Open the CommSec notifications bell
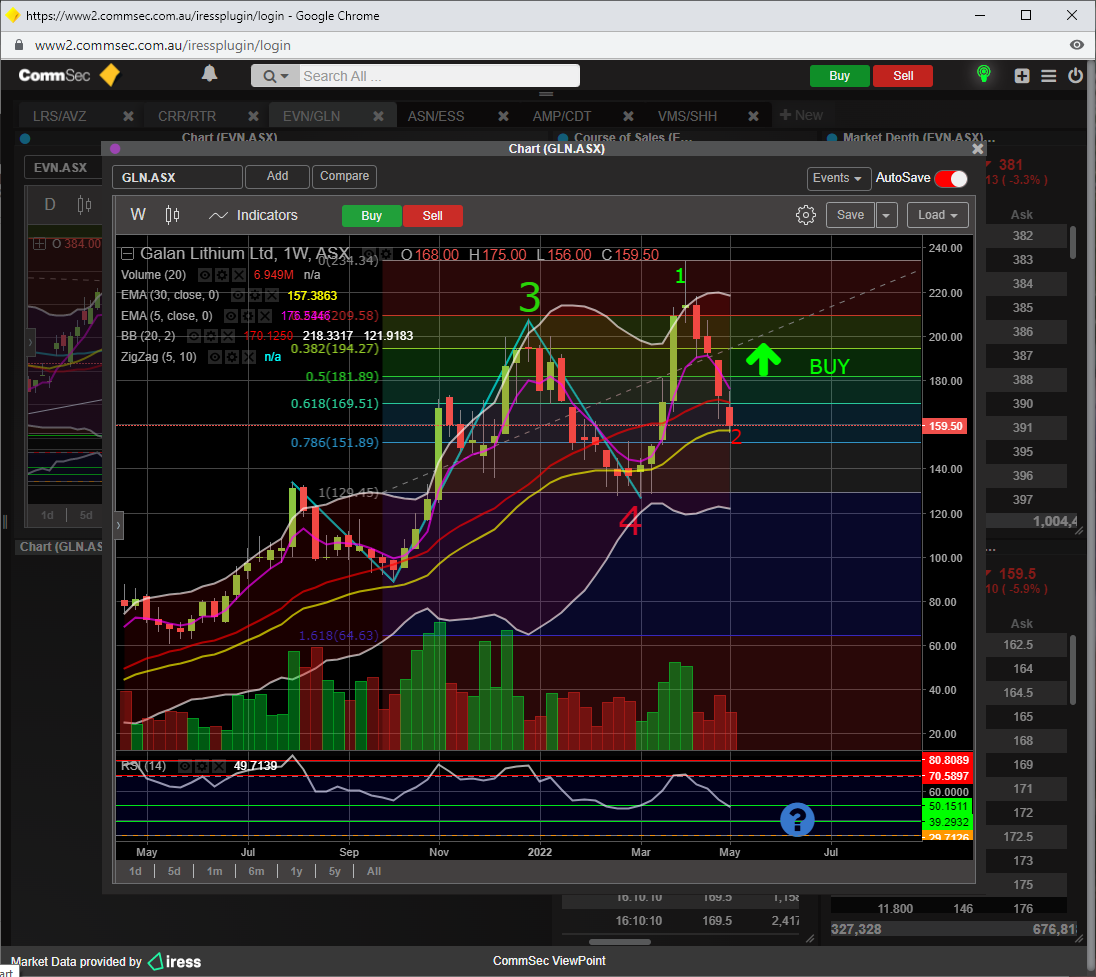Screen dimensions: 1096x977 click(x=209, y=73)
